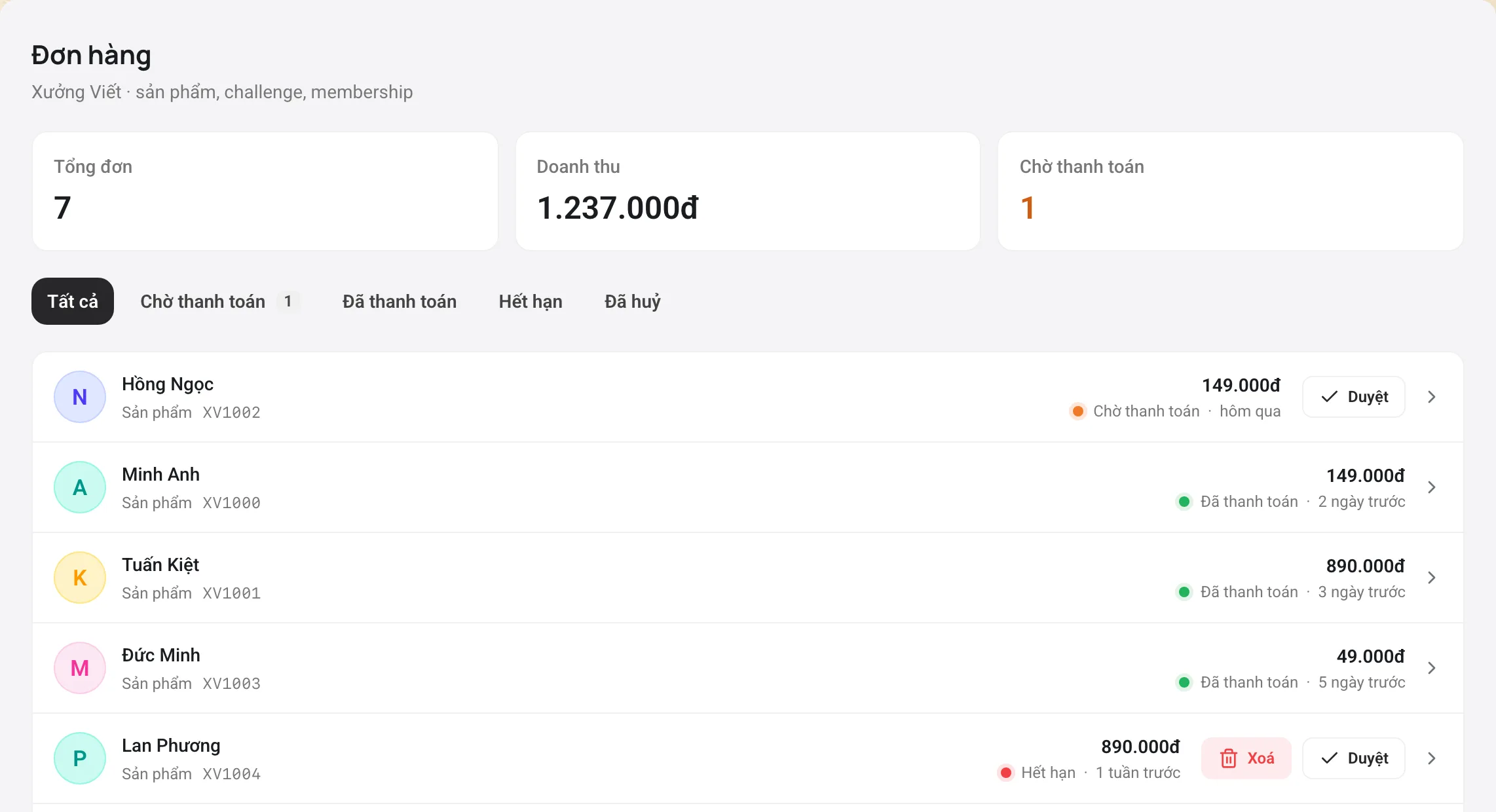
Task: Click the Chờ thanh toán summary card
Action: point(1231,191)
